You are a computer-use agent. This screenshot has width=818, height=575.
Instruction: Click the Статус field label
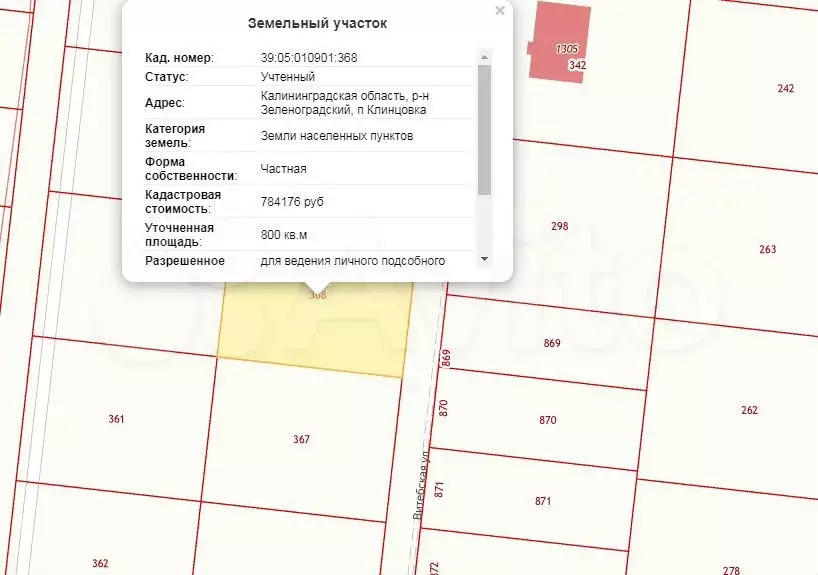tap(166, 77)
